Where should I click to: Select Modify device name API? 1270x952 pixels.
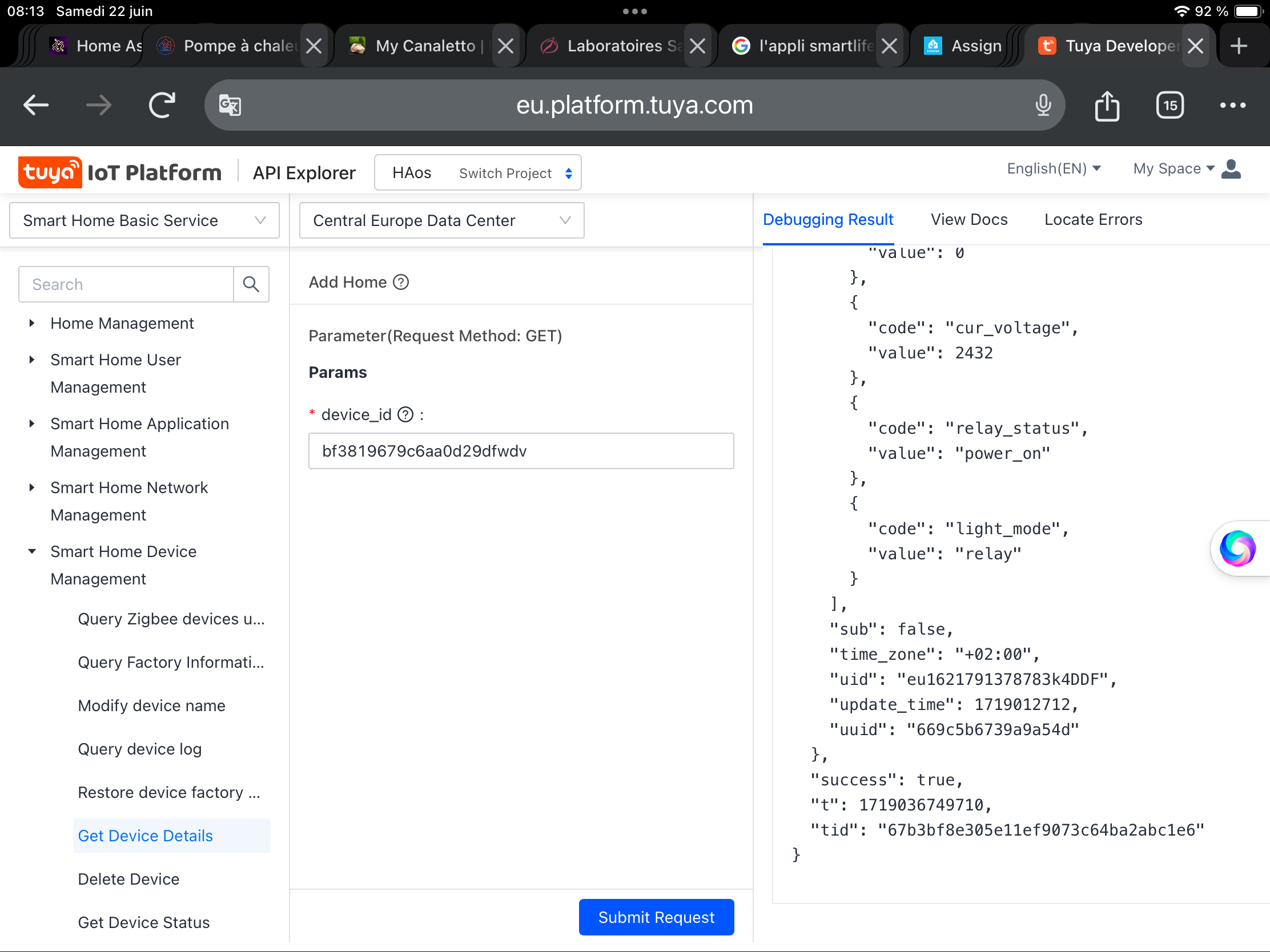pyautogui.click(x=151, y=706)
